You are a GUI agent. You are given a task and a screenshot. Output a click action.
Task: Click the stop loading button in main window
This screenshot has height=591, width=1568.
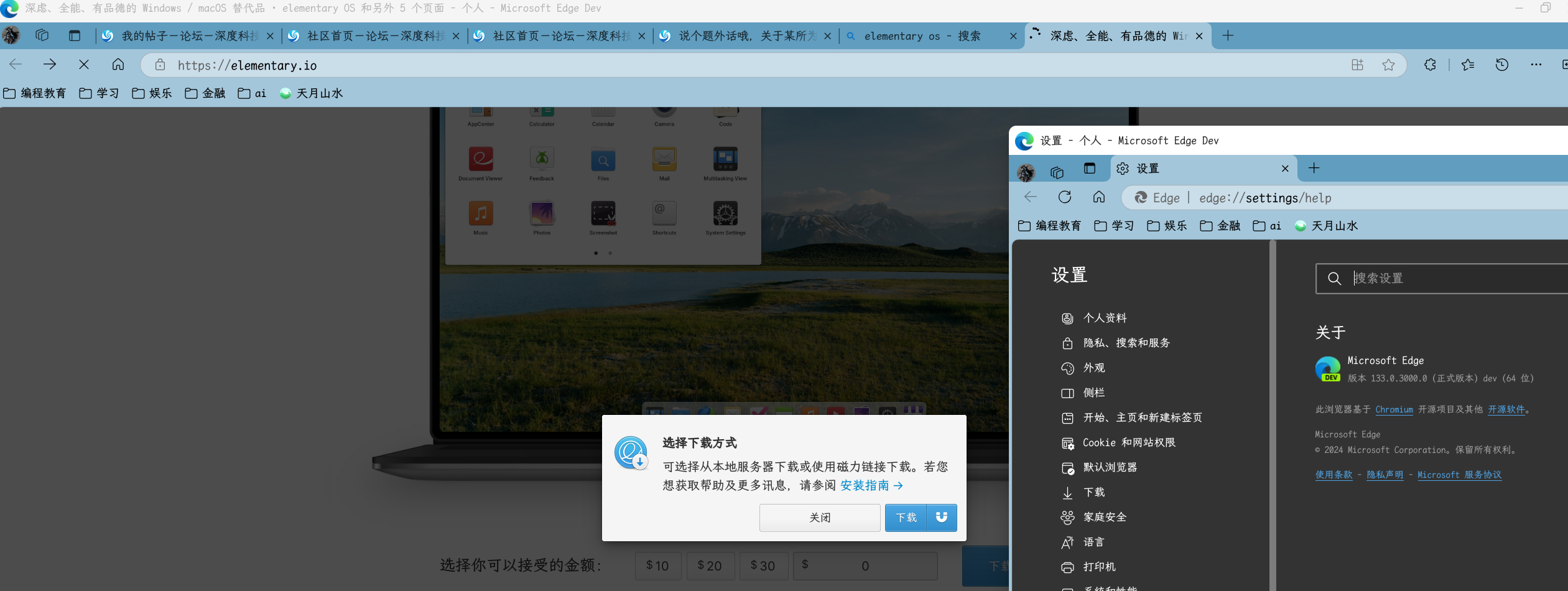click(x=84, y=65)
